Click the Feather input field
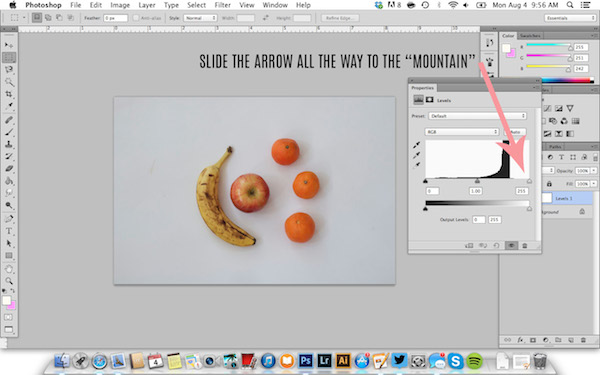600x375 pixels. tap(116, 18)
